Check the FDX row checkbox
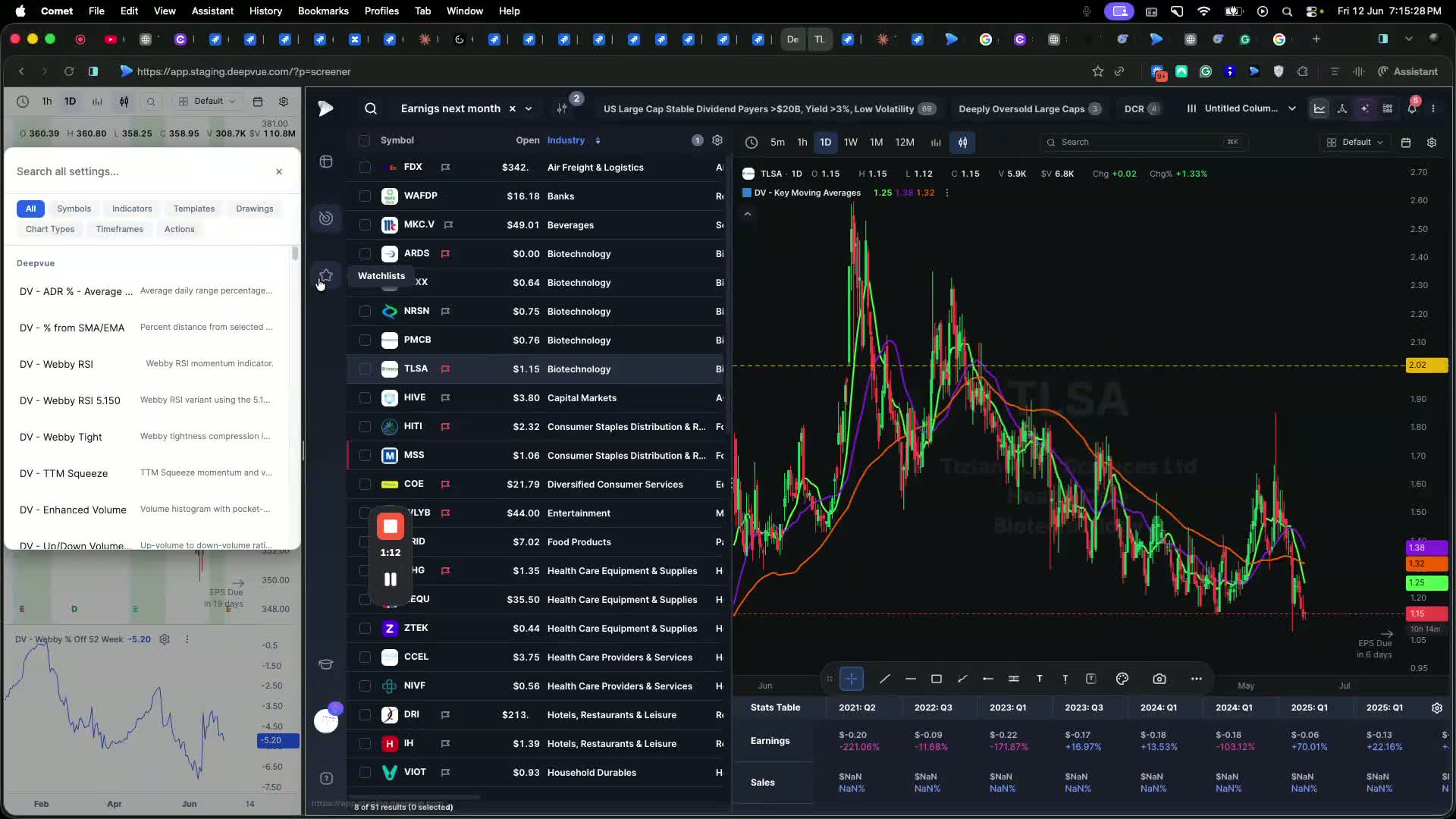This screenshot has height=819, width=1456. [365, 167]
